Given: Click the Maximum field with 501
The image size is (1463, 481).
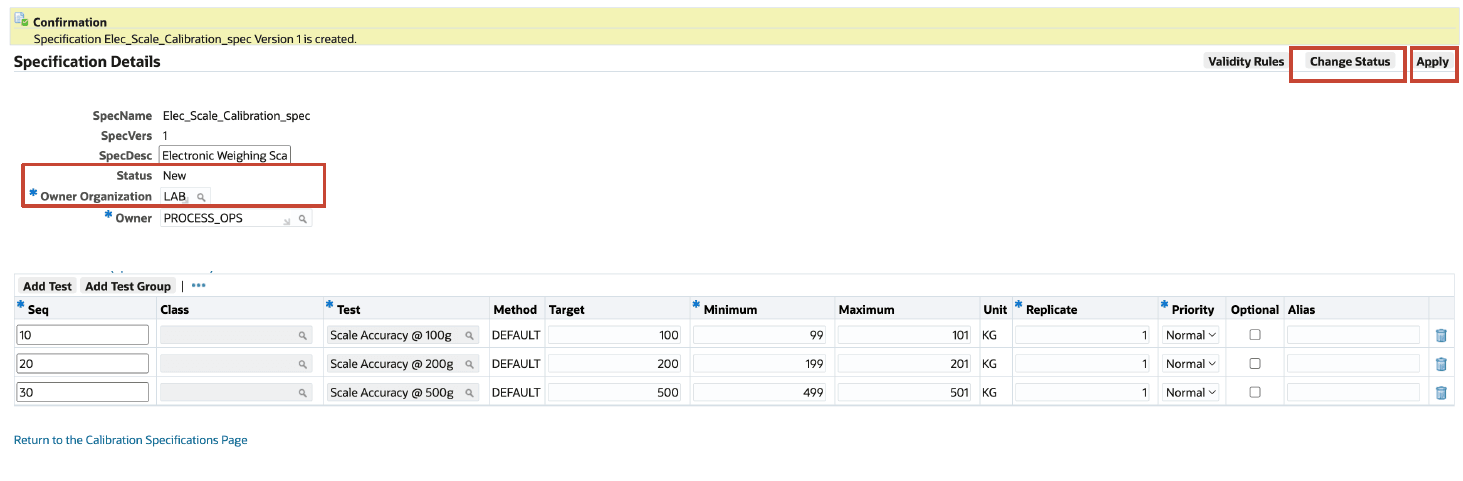Looking at the screenshot, I should coord(905,393).
